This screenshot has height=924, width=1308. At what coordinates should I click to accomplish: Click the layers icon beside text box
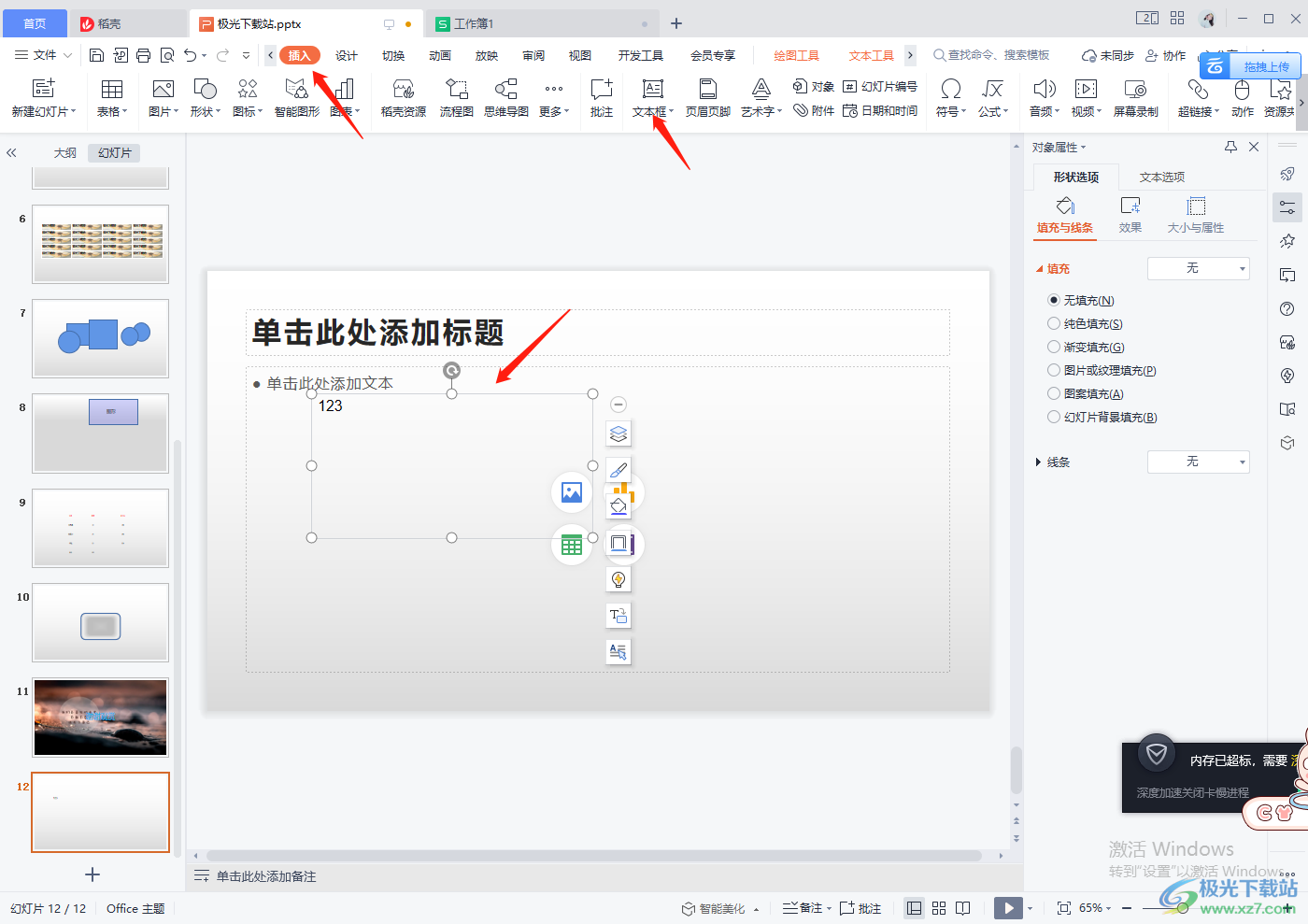click(618, 434)
